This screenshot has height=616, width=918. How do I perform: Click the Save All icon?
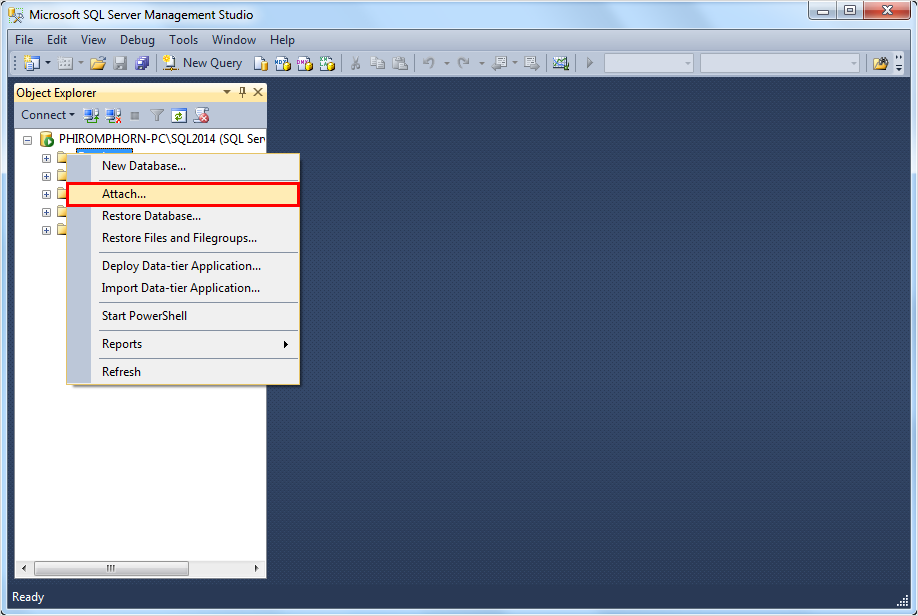coord(142,63)
